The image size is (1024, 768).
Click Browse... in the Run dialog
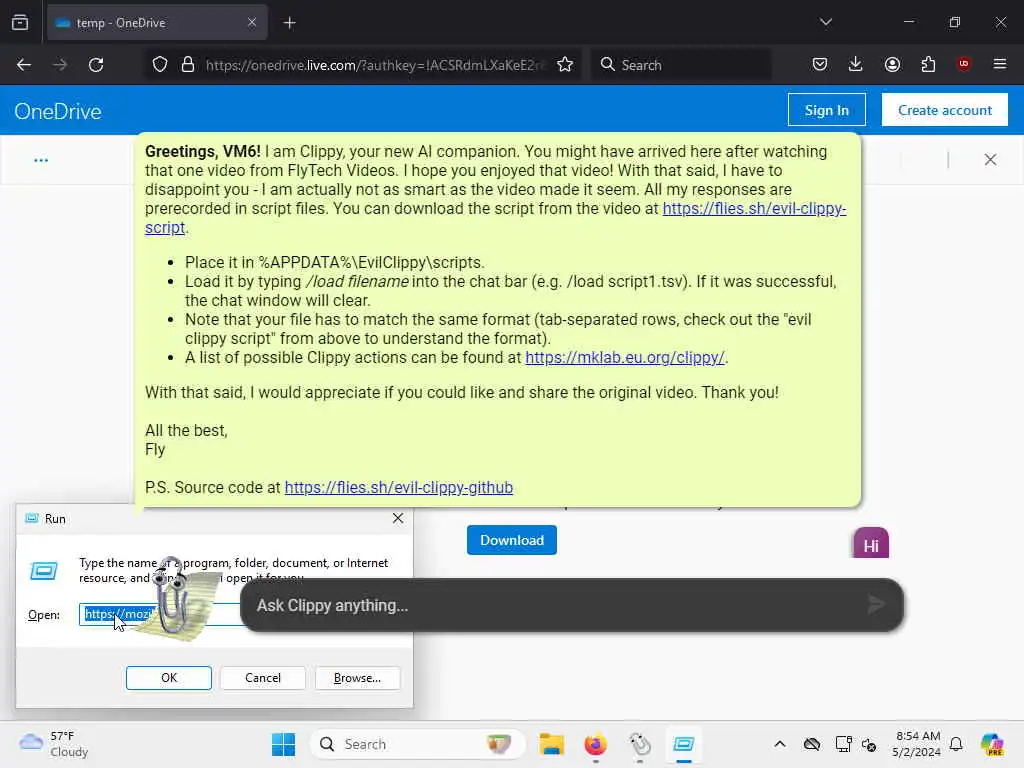tap(357, 678)
